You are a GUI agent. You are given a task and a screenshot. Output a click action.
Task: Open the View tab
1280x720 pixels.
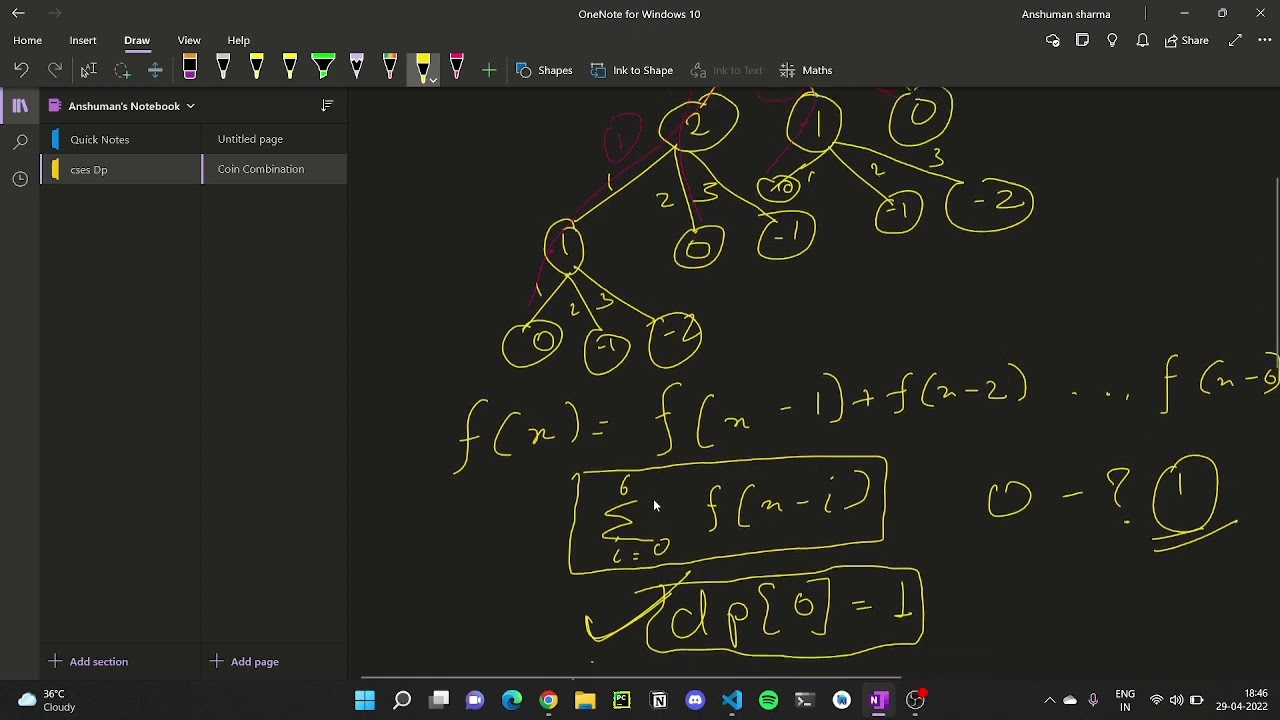(189, 40)
